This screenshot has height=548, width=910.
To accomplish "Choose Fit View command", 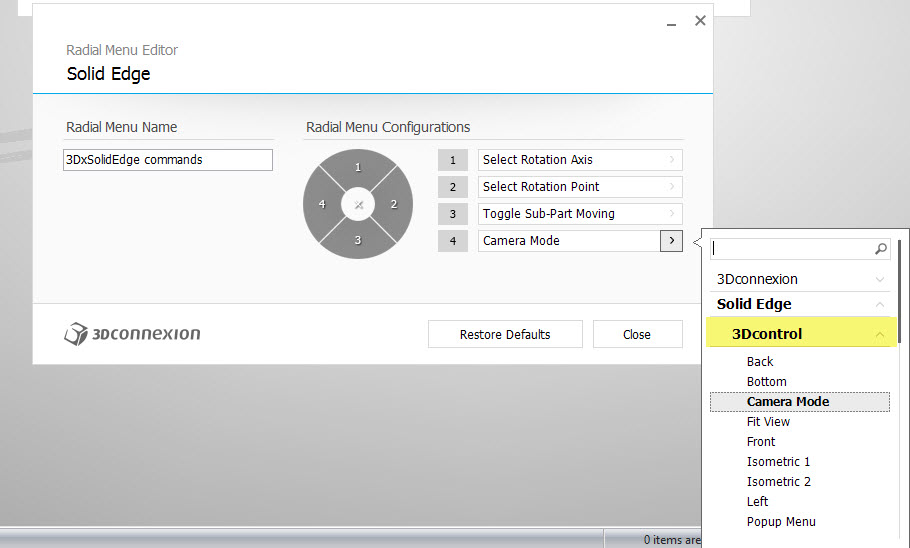I will click(768, 421).
